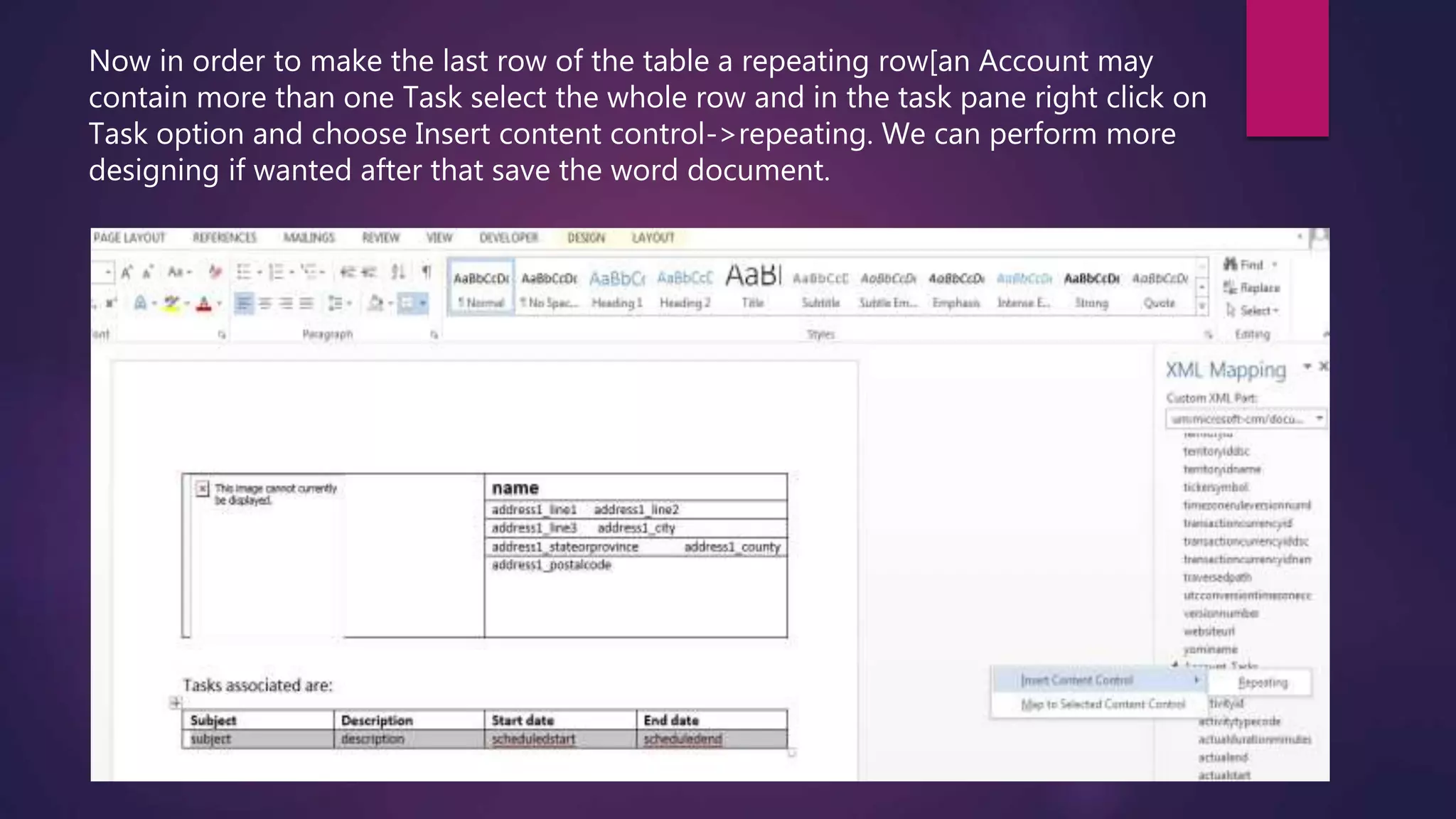Align text left
The height and width of the screenshot is (819, 1456).
(x=244, y=304)
